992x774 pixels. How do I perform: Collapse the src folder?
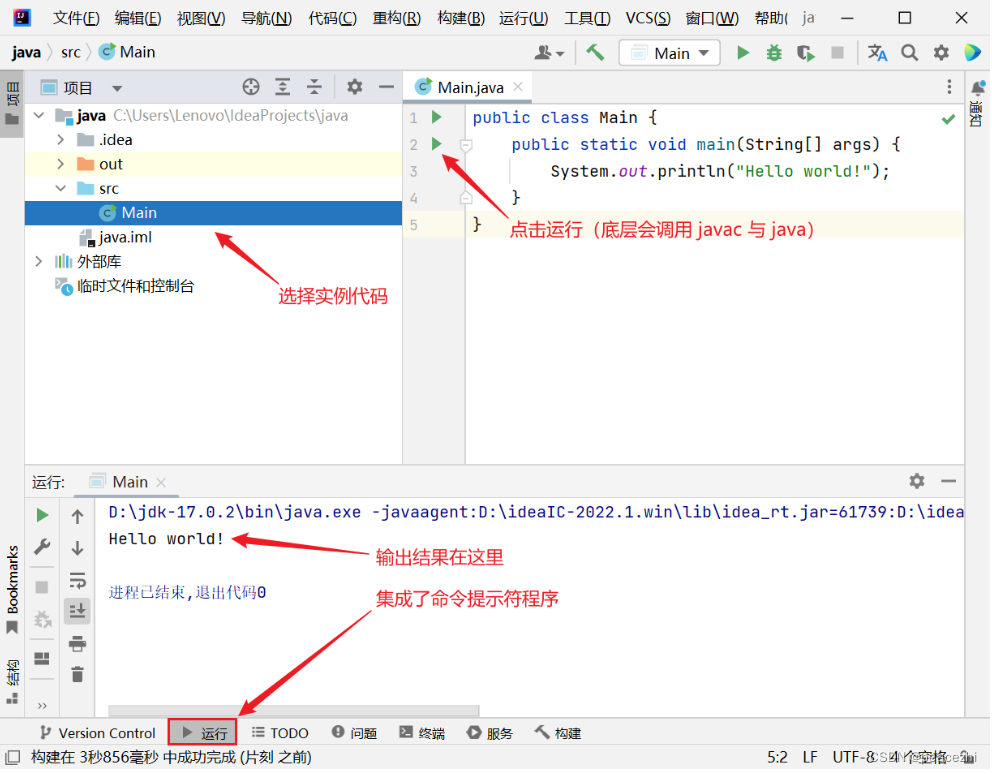click(61, 189)
